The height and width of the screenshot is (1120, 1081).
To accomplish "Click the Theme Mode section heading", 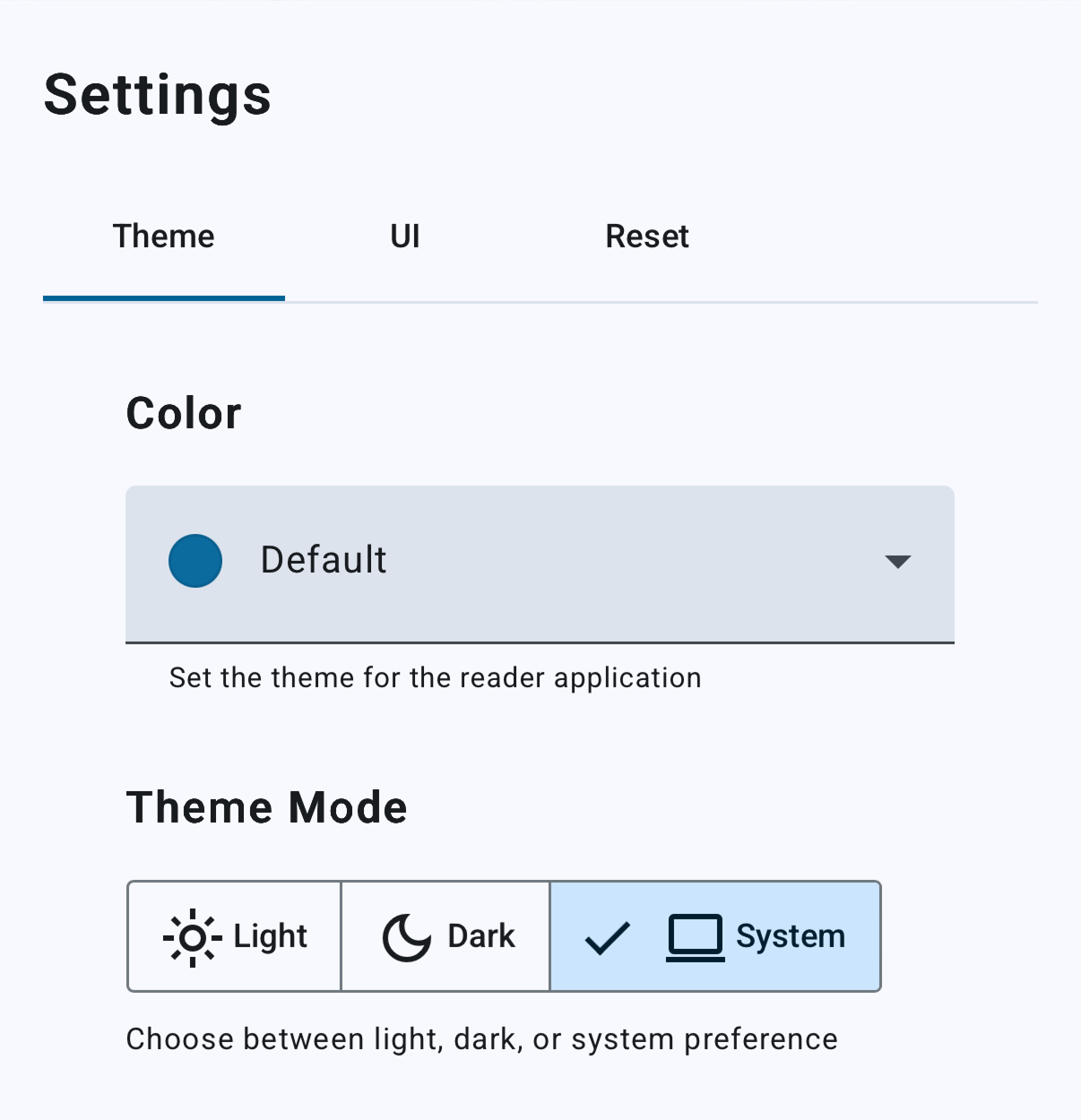I will pos(267,807).
